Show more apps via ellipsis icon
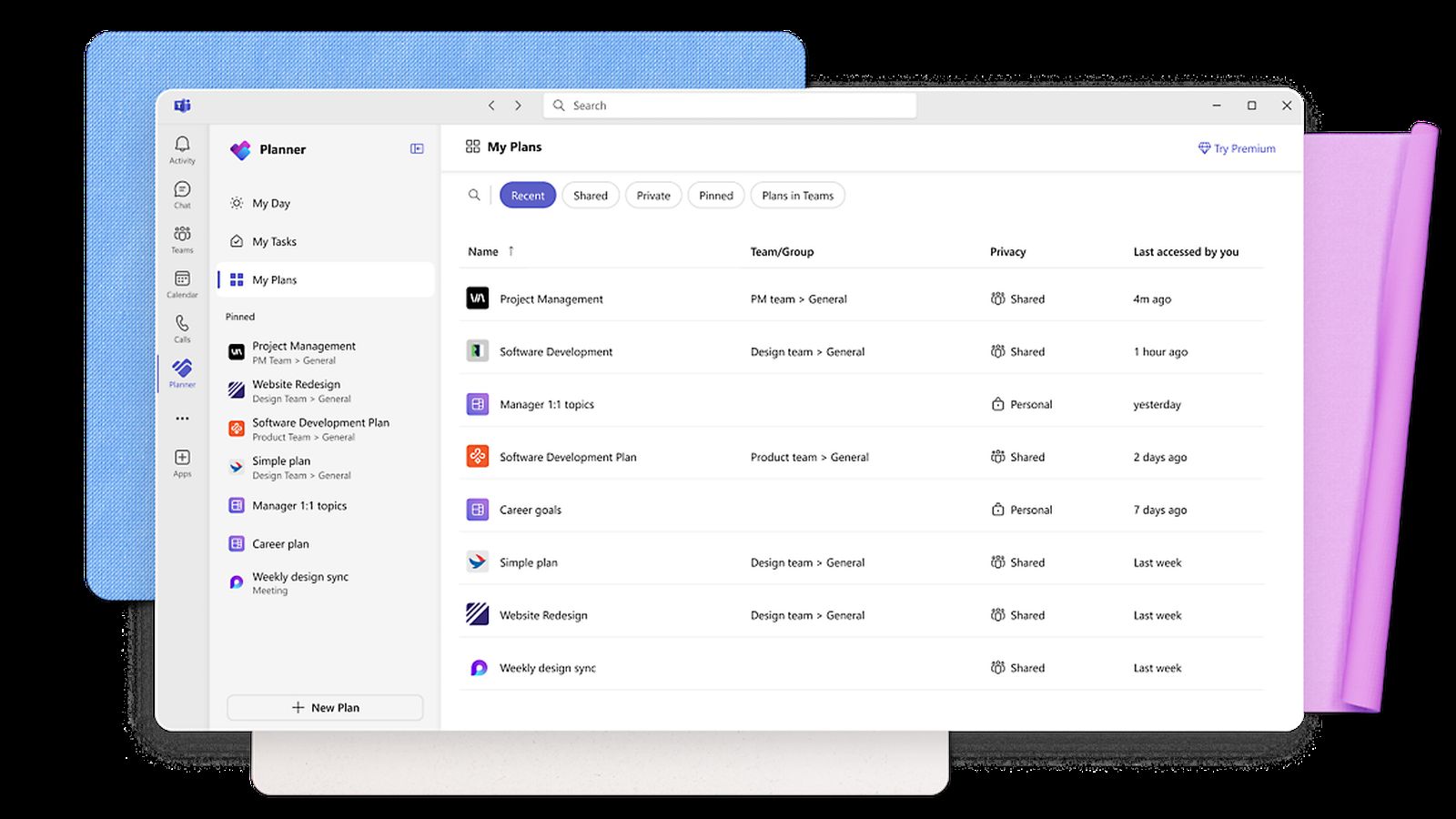 (182, 419)
